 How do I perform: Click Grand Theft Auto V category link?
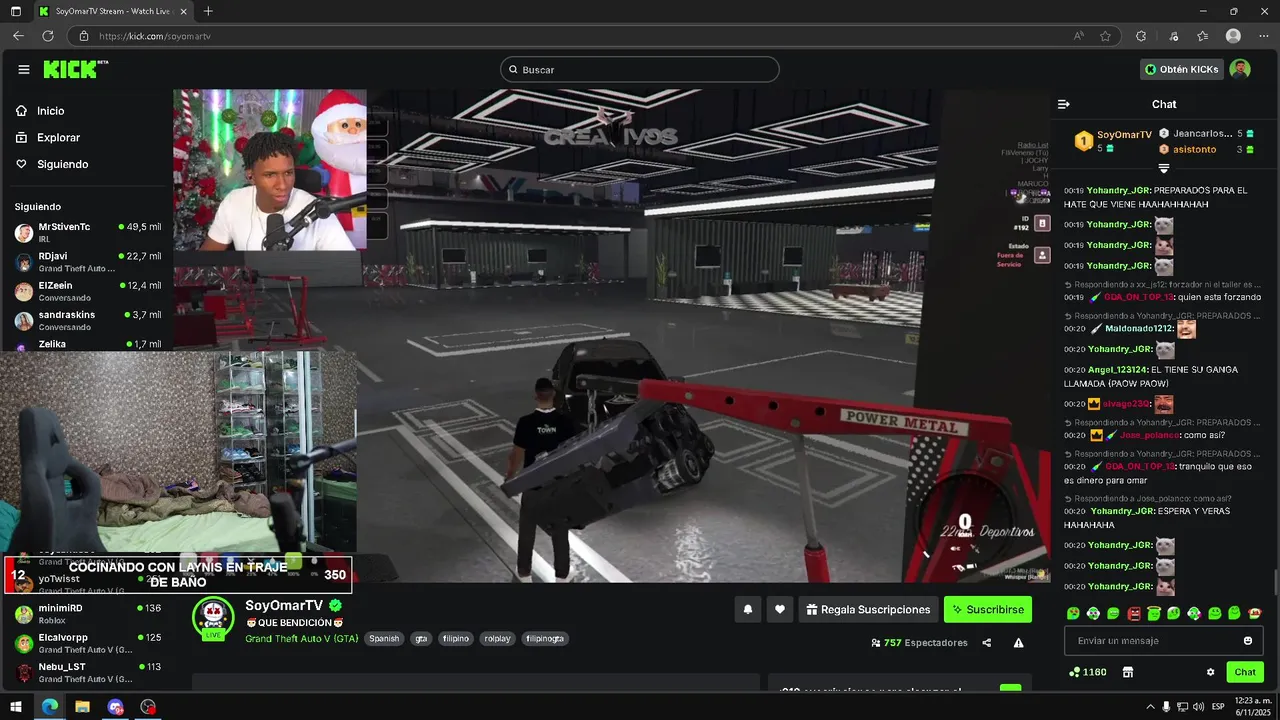[x=301, y=638]
